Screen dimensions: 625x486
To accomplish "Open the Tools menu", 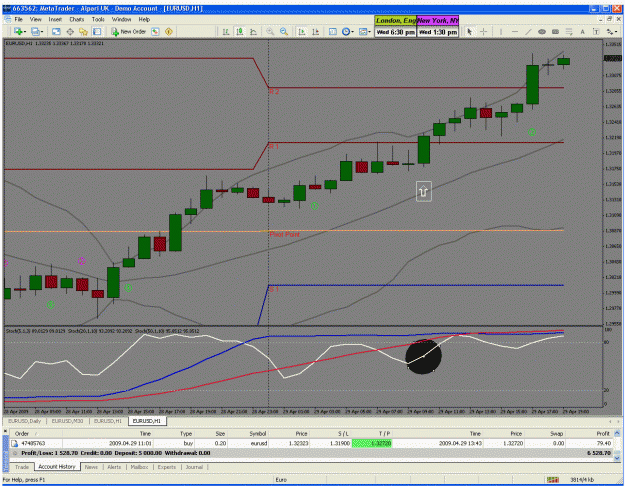I will pyautogui.click(x=98, y=19).
